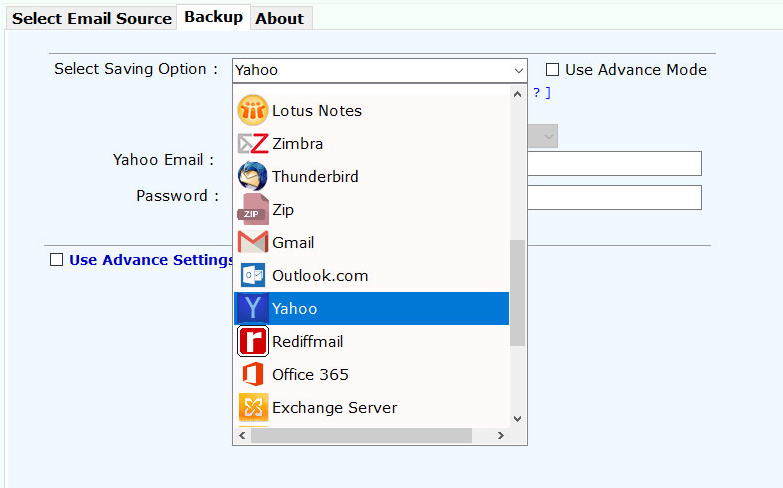The height and width of the screenshot is (488, 783).
Task: Choose the Zip file icon
Action: pyautogui.click(x=253, y=210)
